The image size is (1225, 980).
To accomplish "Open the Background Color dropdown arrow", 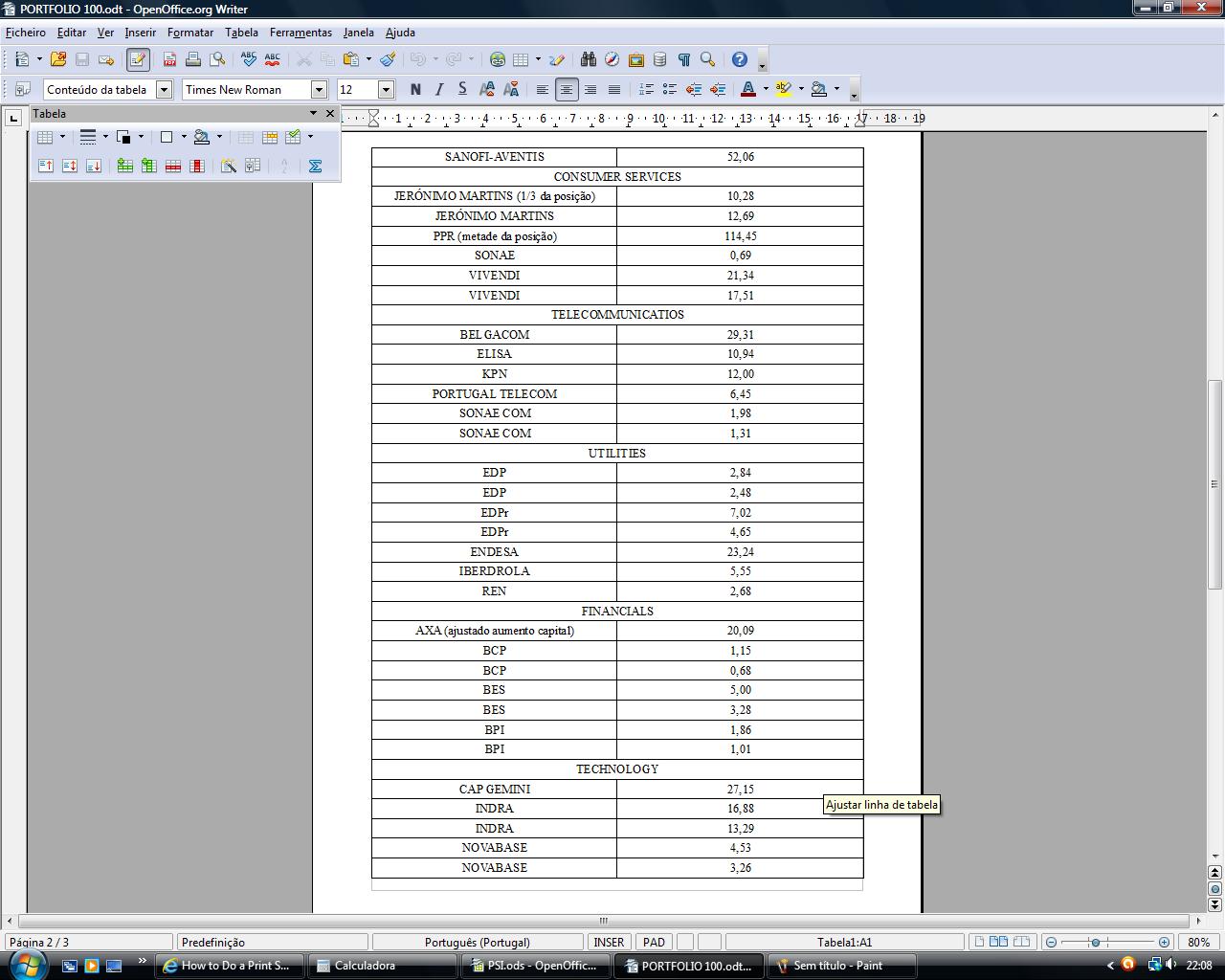I will point(836,89).
